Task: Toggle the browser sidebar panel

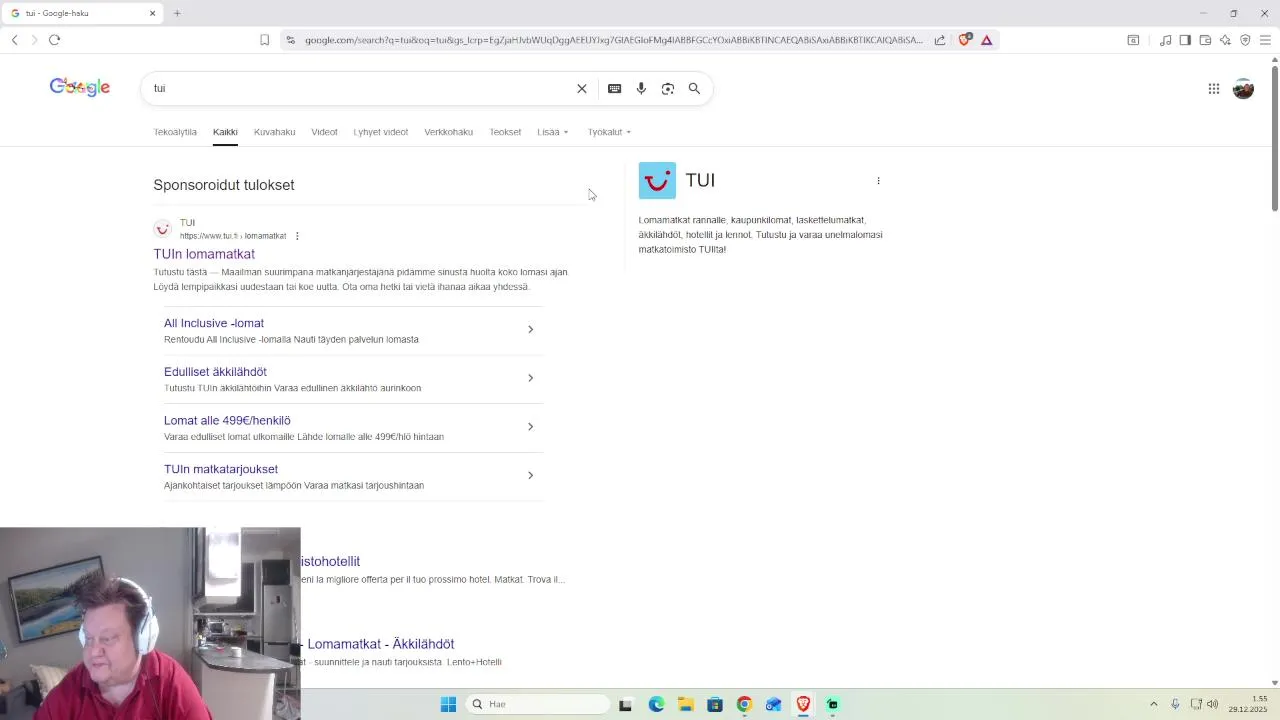Action: (x=1185, y=40)
